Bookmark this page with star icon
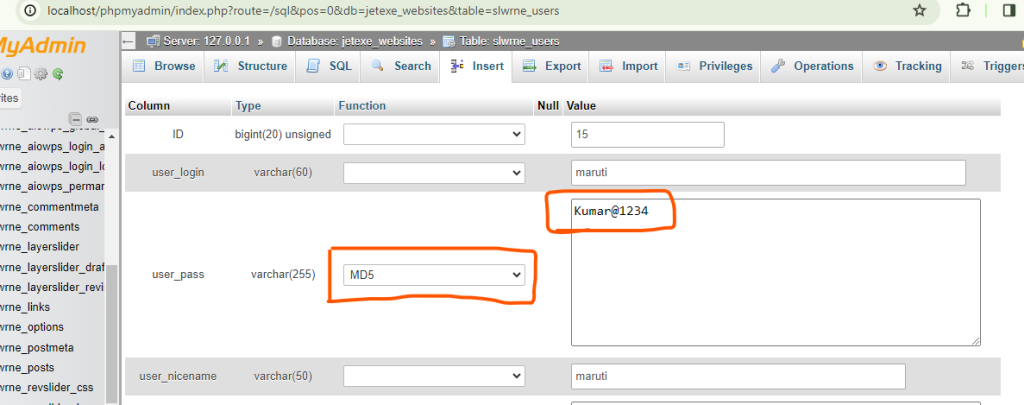Screen dimensions: 1024x405 point(920,10)
